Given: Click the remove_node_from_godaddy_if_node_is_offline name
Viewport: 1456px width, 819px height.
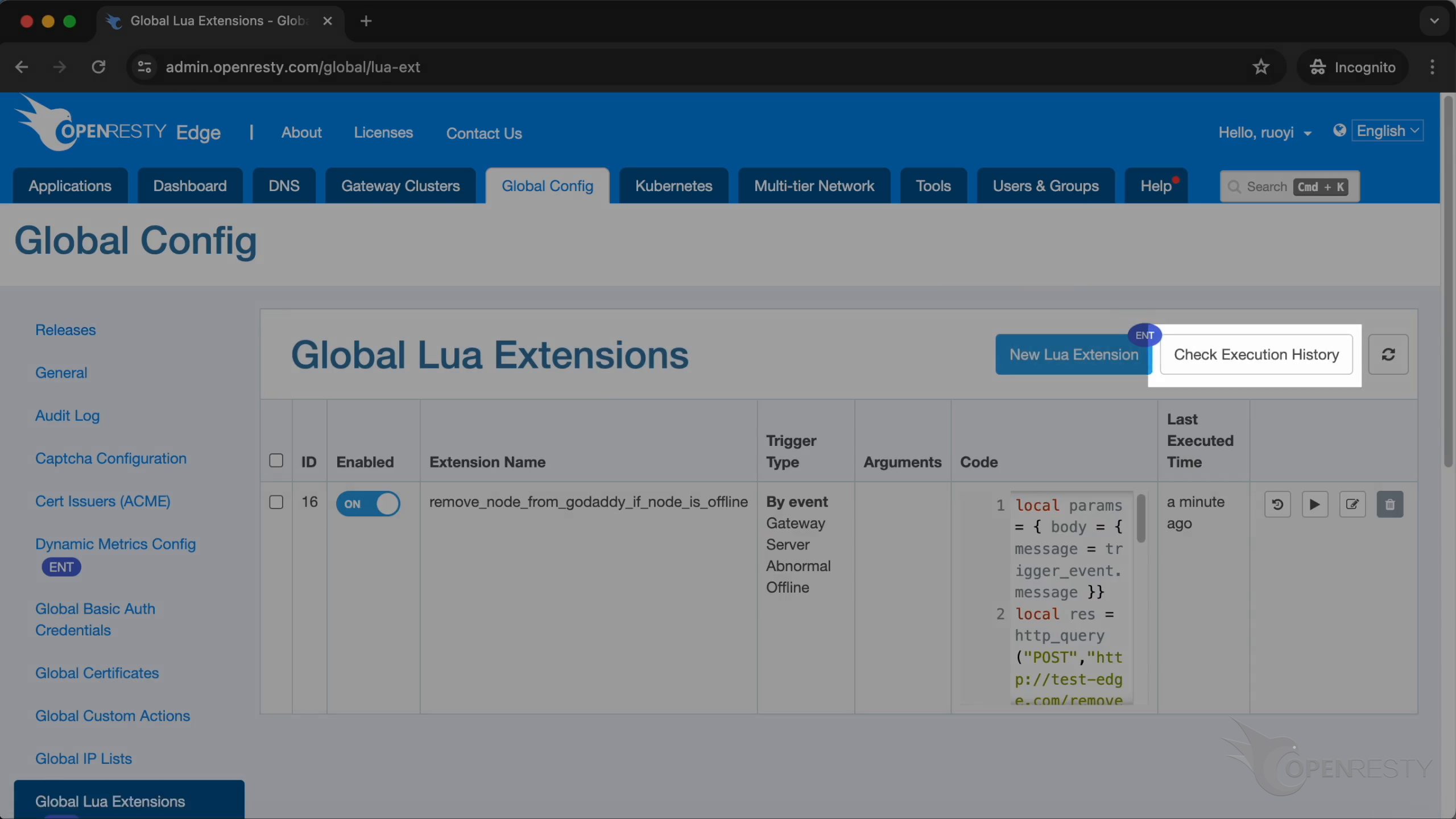Looking at the screenshot, I should [588, 502].
